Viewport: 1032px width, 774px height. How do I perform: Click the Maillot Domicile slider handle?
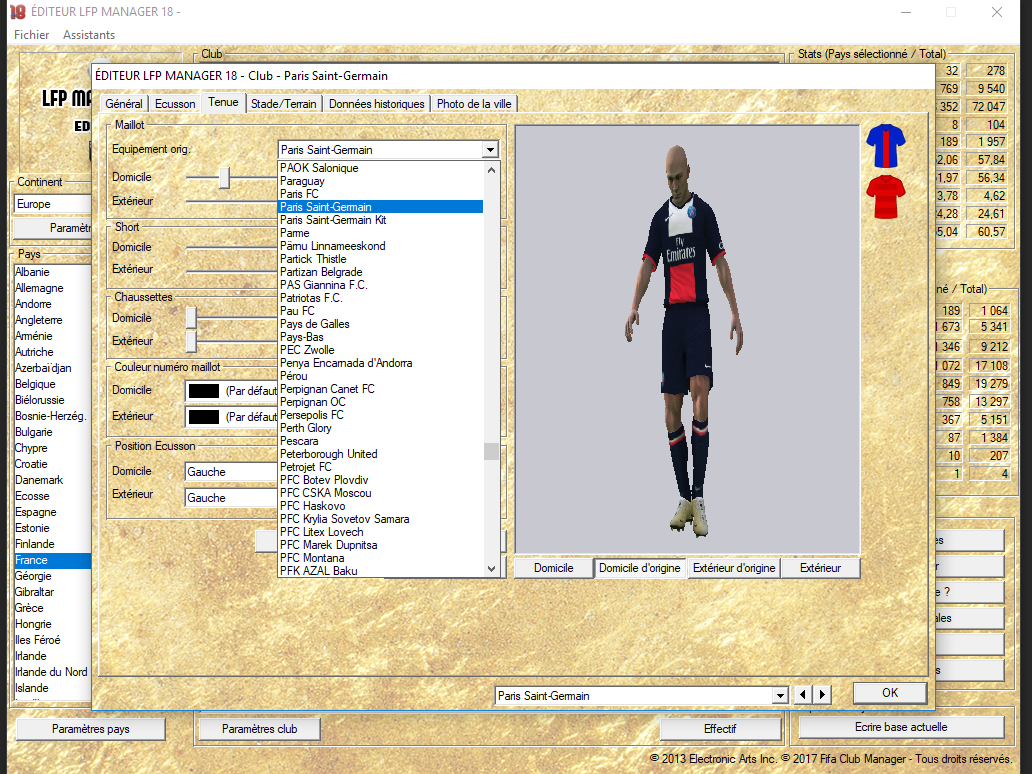(224, 178)
